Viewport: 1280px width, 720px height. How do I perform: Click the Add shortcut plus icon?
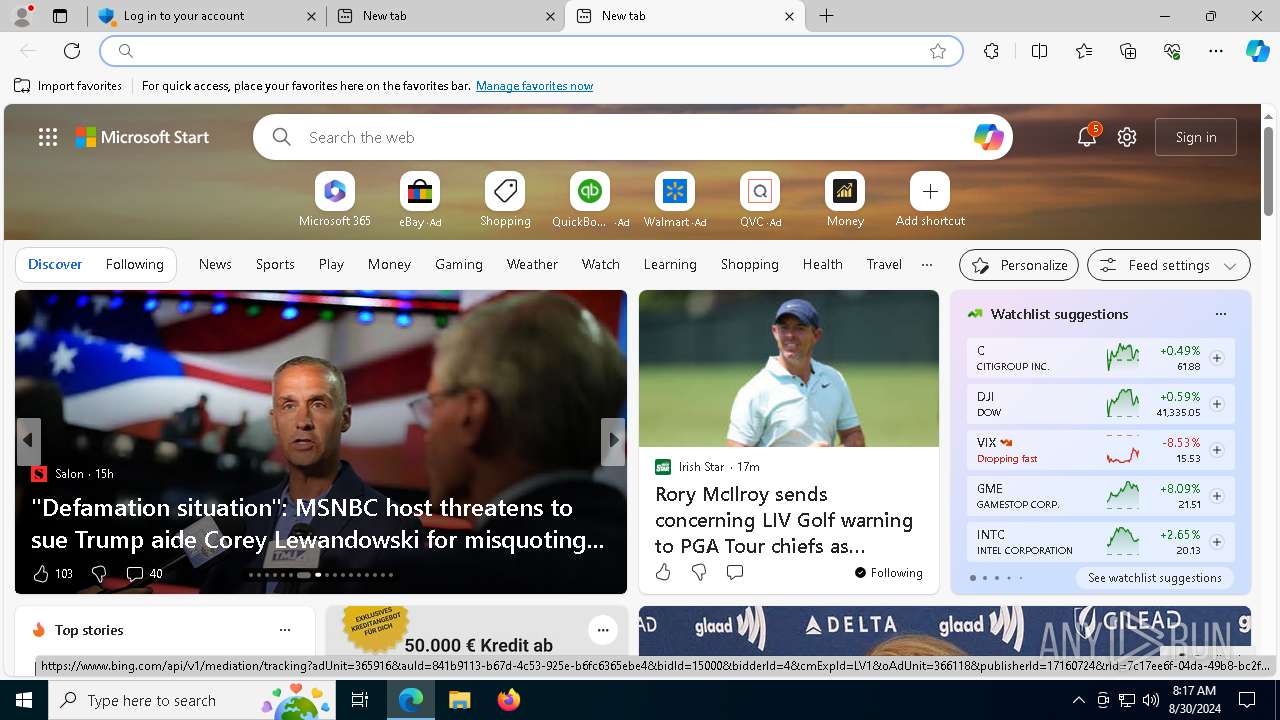click(930, 191)
